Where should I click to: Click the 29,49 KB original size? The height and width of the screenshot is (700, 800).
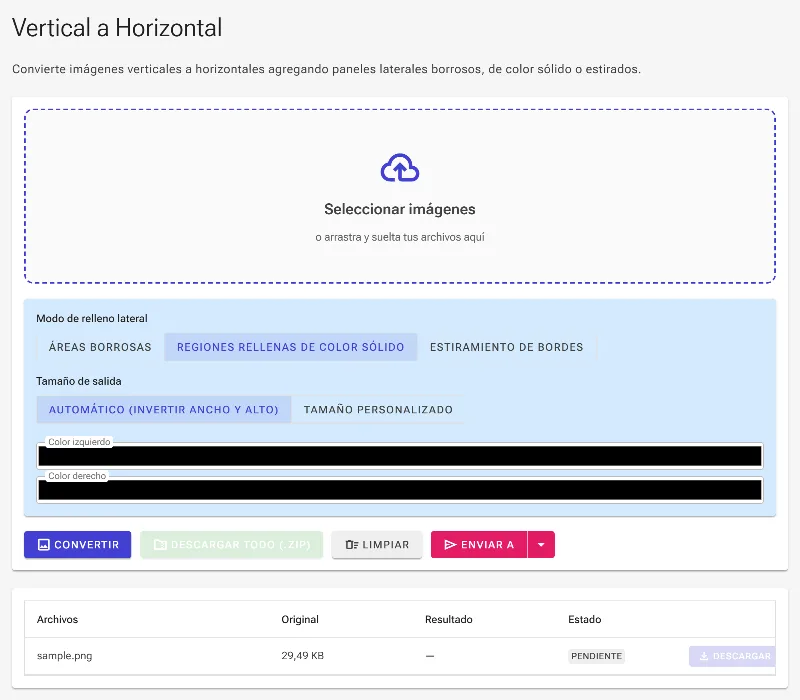point(303,656)
